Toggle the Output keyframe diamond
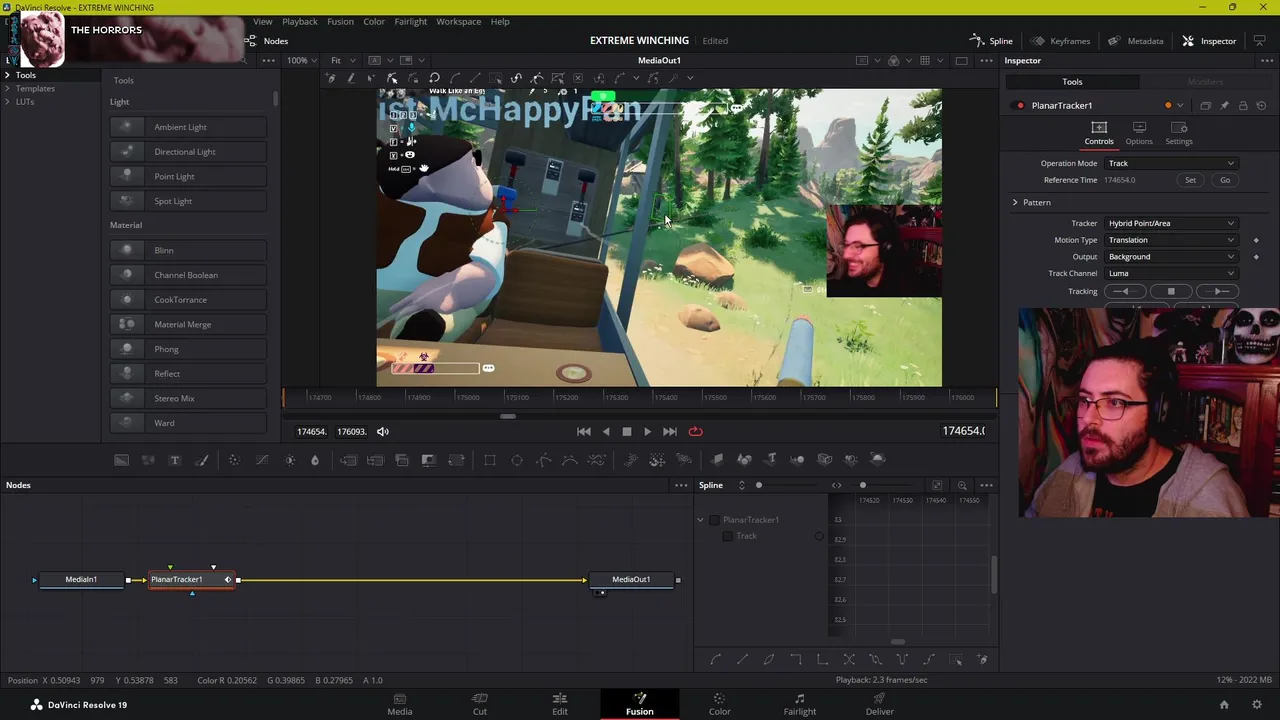1280x720 pixels. pos(1256,257)
